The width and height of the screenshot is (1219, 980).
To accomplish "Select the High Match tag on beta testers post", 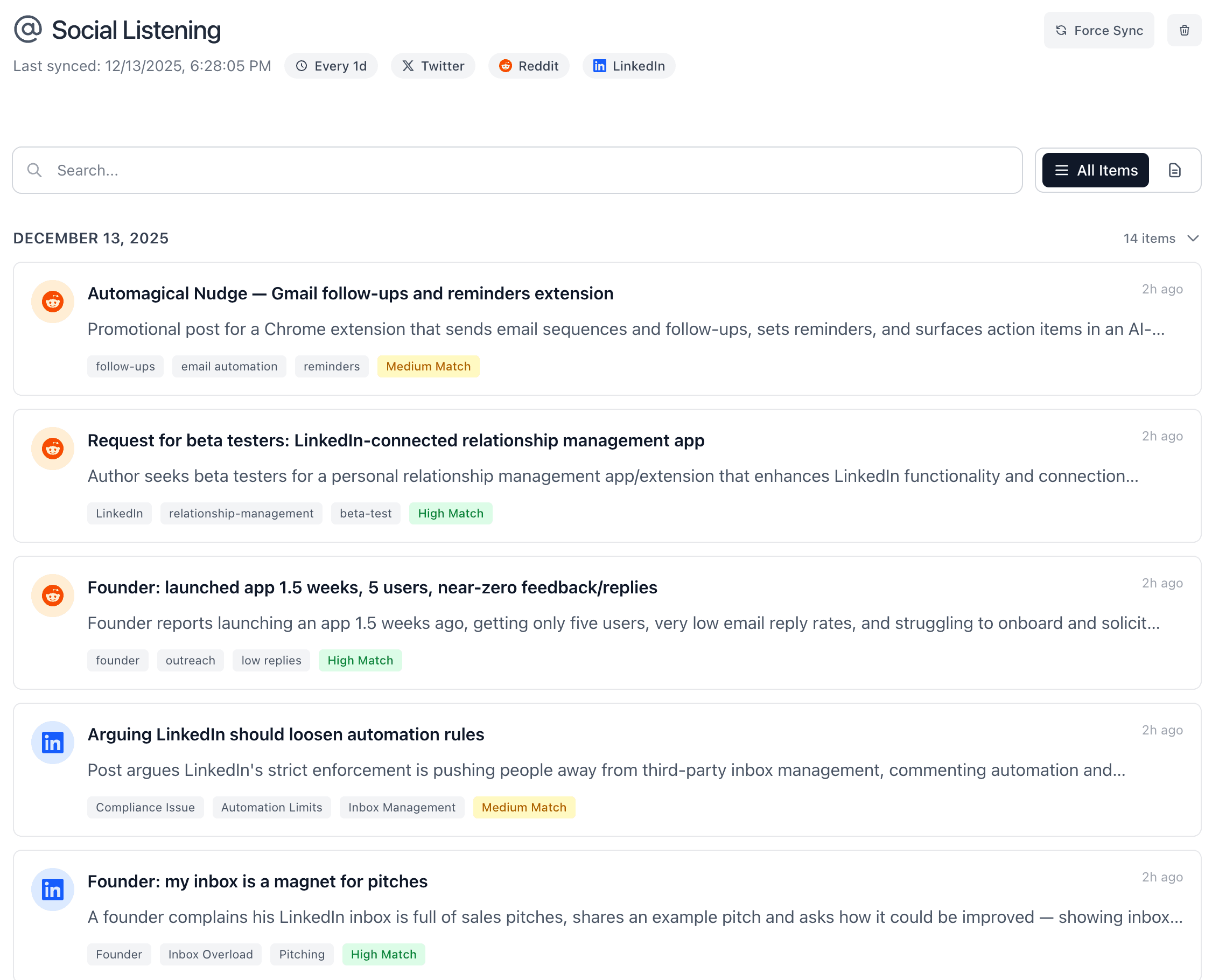I will click(451, 513).
